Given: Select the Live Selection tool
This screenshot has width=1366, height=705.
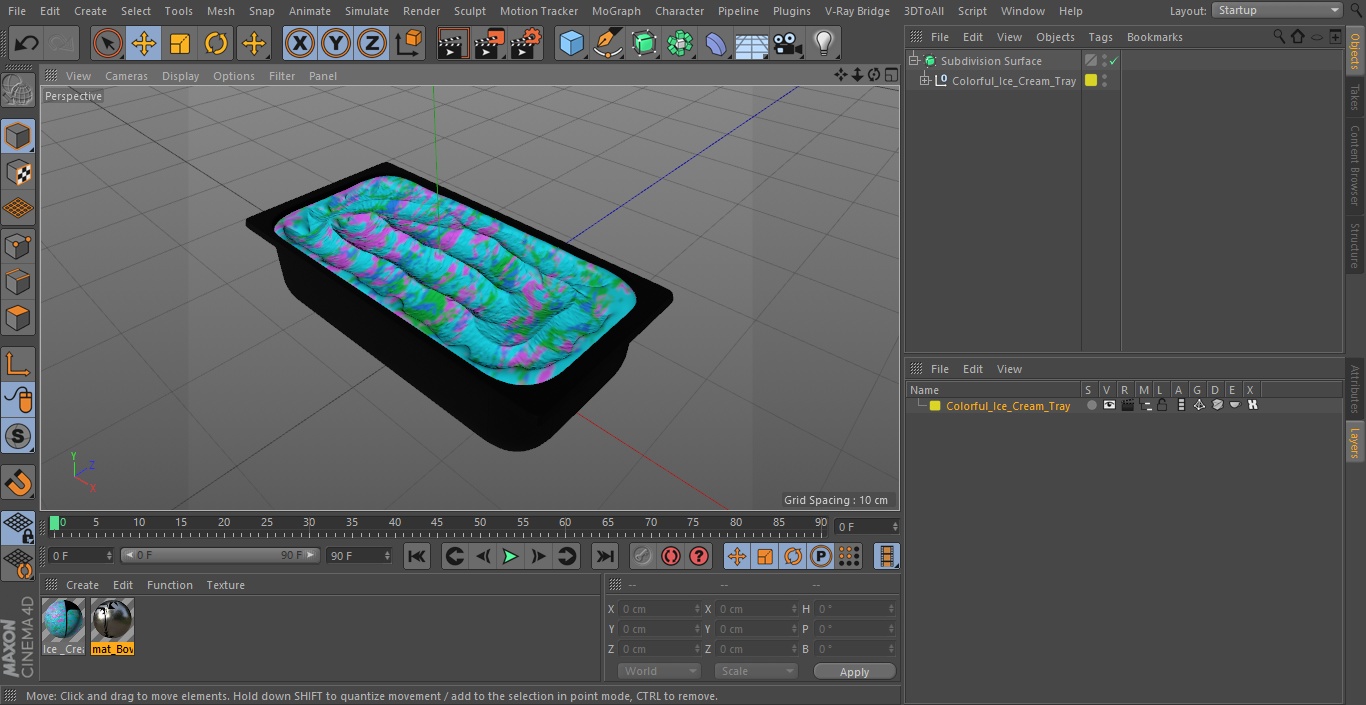Looking at the screenshot, I should point(108,43).
